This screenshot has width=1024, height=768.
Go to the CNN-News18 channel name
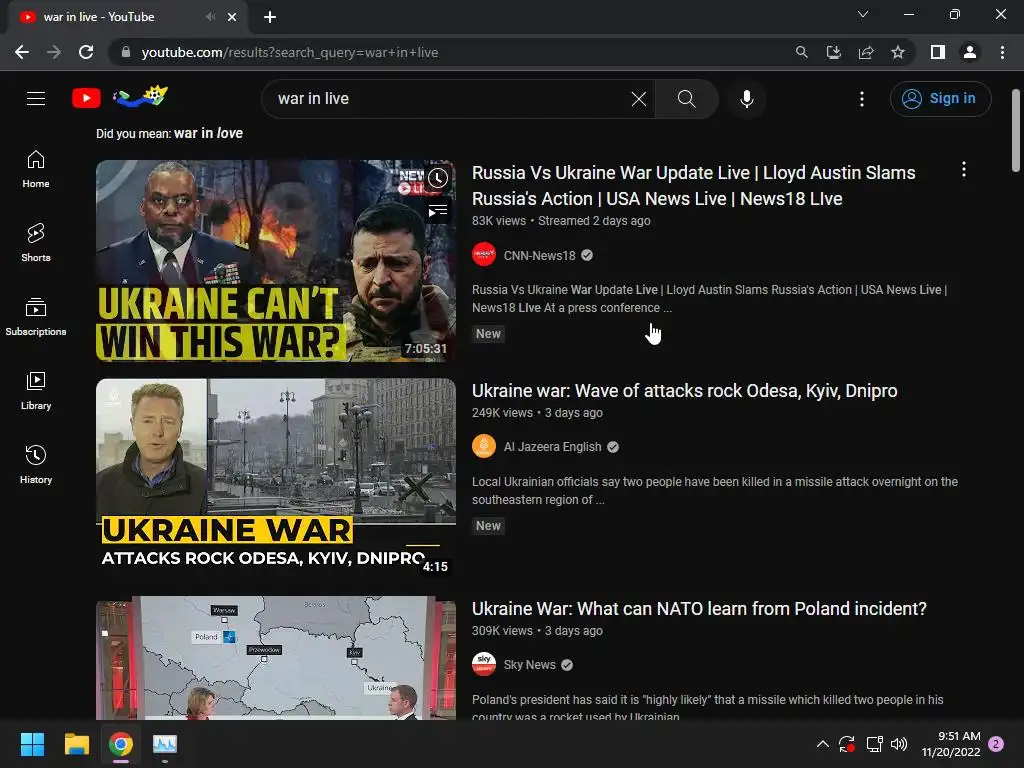[x=539, y=255]
